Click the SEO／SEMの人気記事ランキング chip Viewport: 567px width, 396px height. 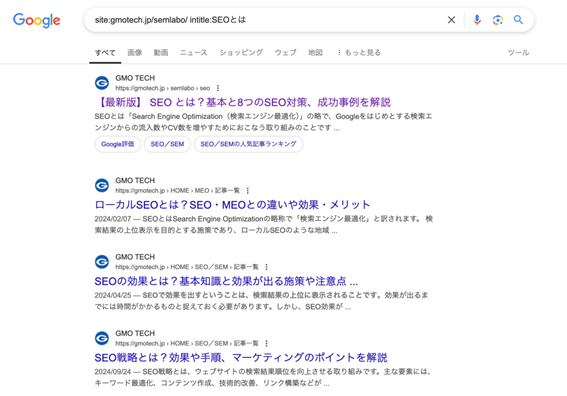[248, 144]
